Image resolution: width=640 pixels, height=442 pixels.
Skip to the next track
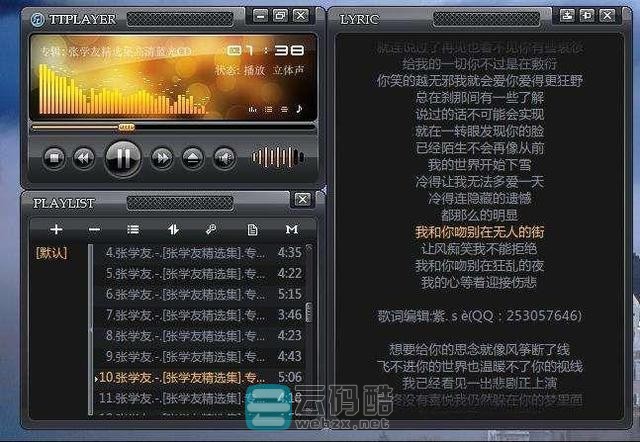click(161, 157)
